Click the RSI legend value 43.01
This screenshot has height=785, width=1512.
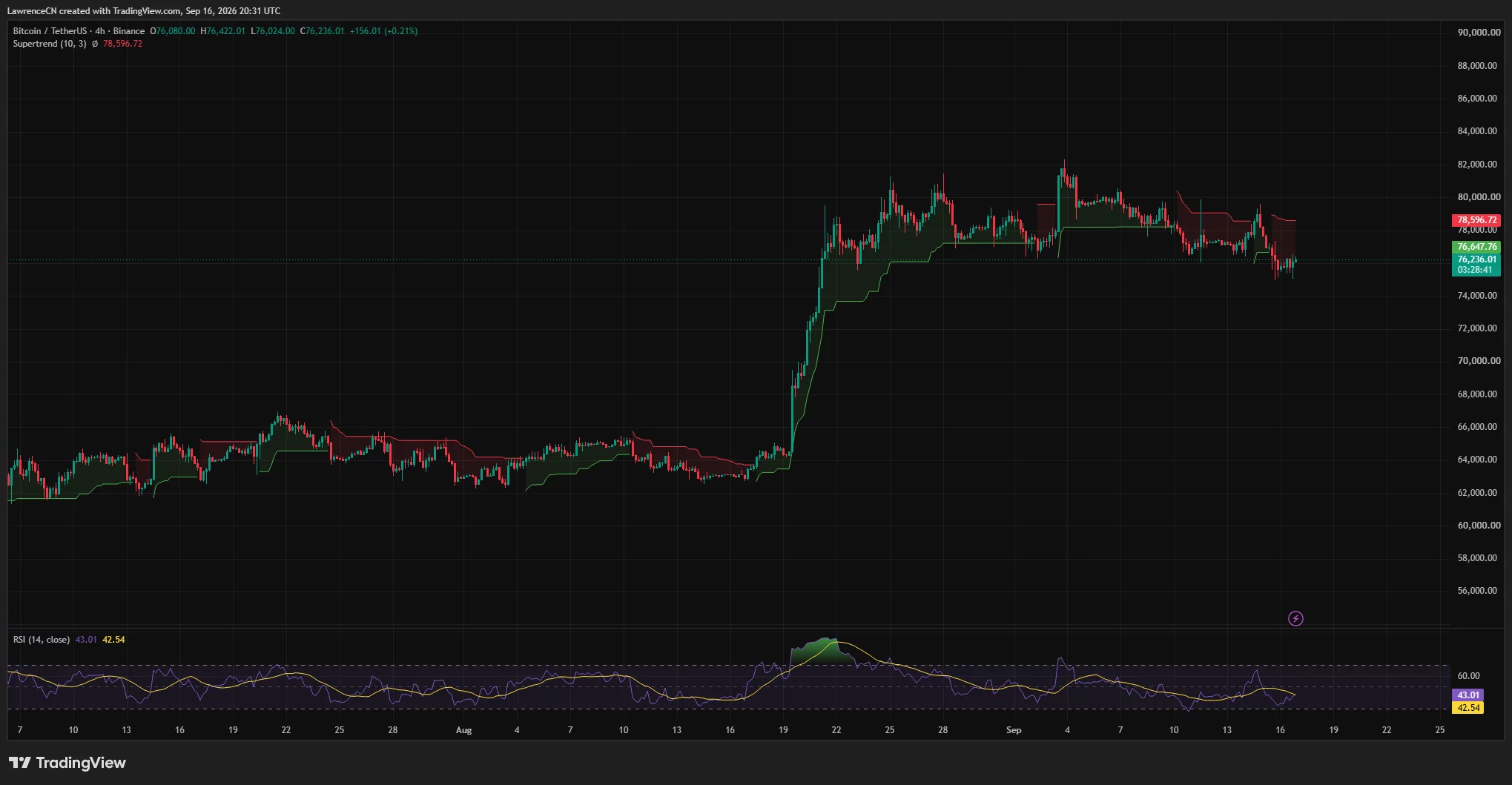coord(86,640)
